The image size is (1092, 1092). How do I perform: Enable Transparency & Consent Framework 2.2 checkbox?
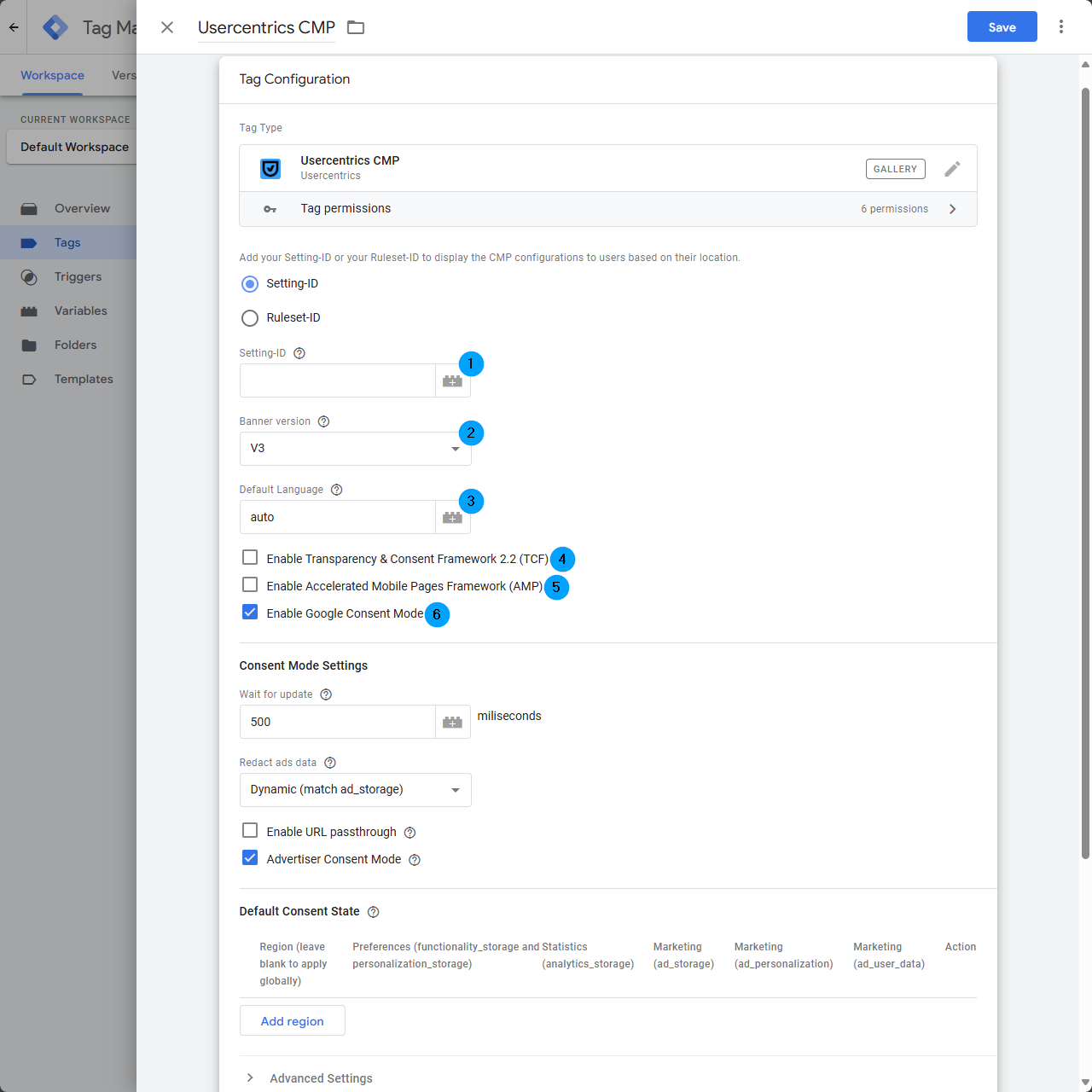[x=250, y=557]
